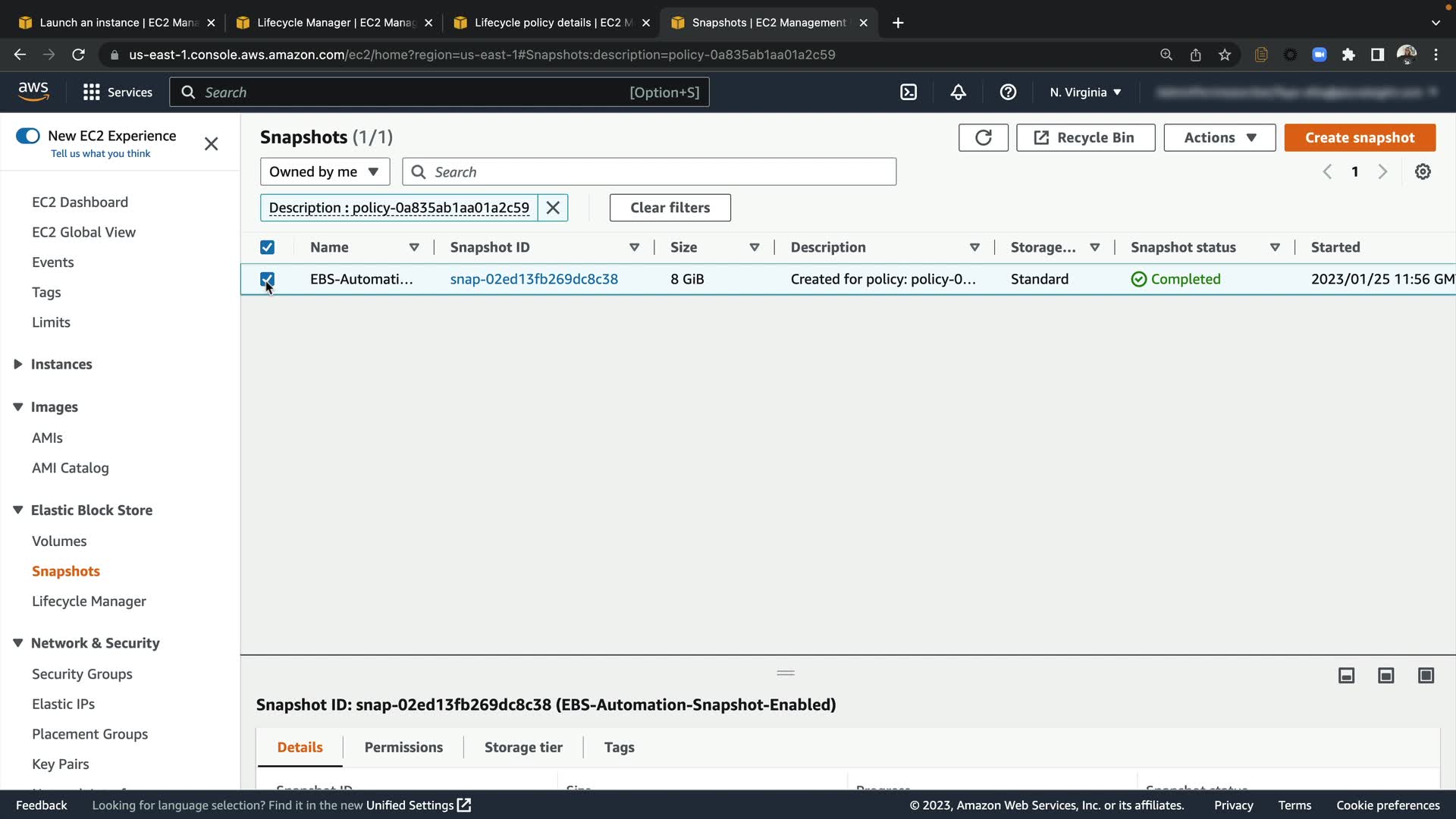Viewport: 1456px width, 819px height.
Task: Toggle the New EC2 Experience switch
Action: pyautogui.click(x=28, y=136)
